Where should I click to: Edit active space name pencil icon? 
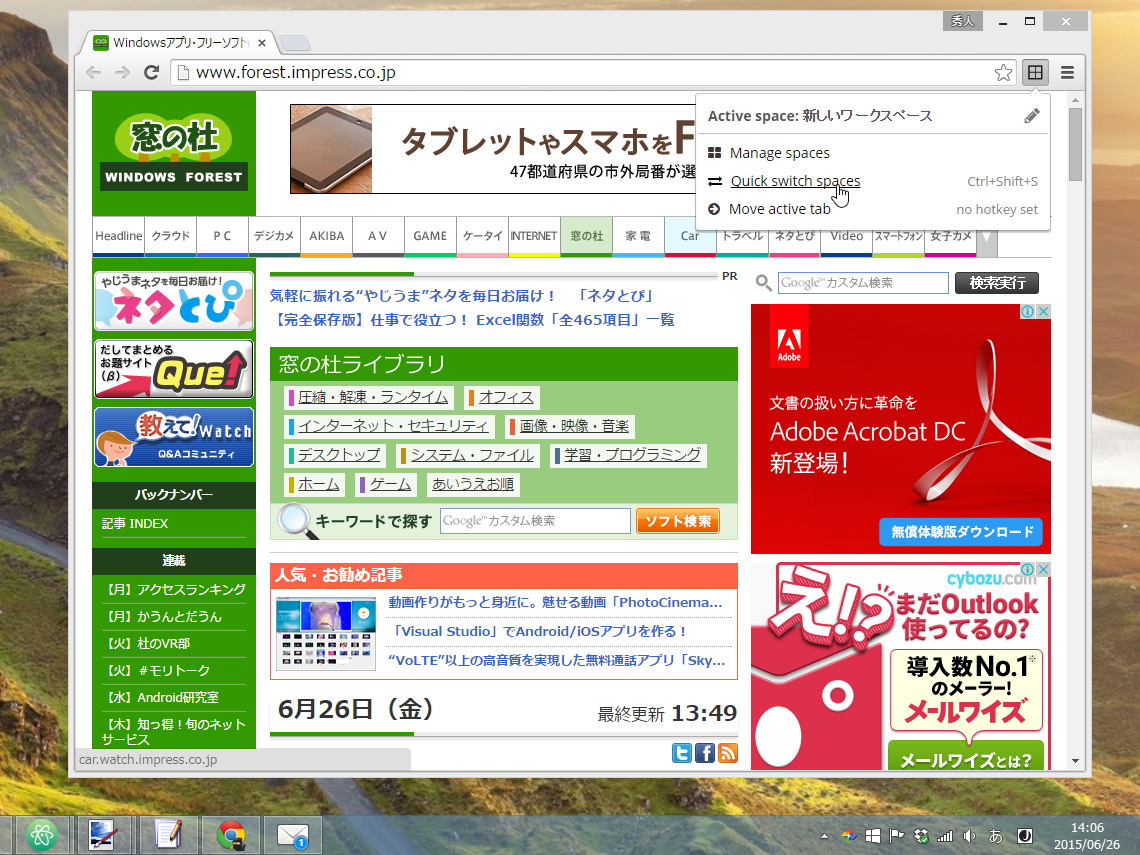coord(1032,116)
